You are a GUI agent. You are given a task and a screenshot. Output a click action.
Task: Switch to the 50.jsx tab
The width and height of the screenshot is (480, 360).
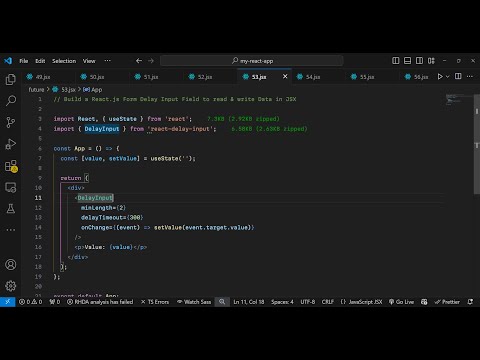(97, 77)
